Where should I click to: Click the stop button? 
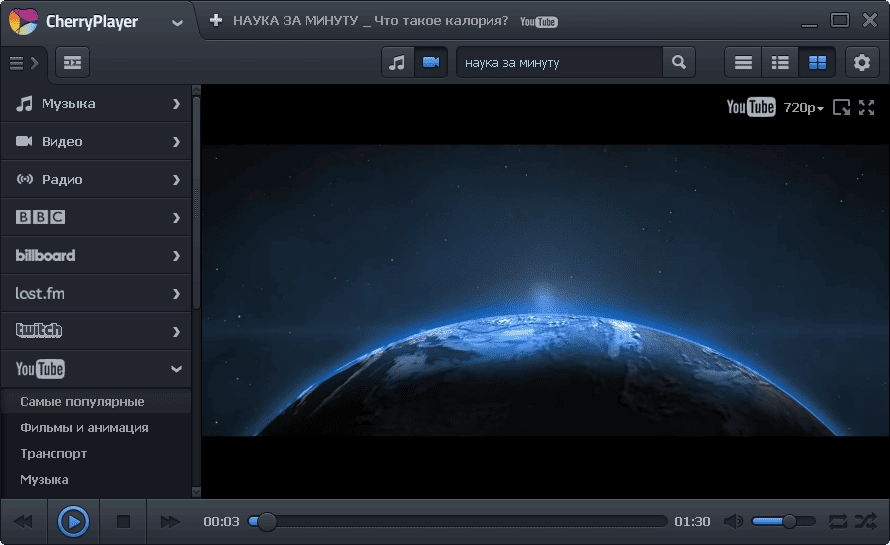pos(123,521)
